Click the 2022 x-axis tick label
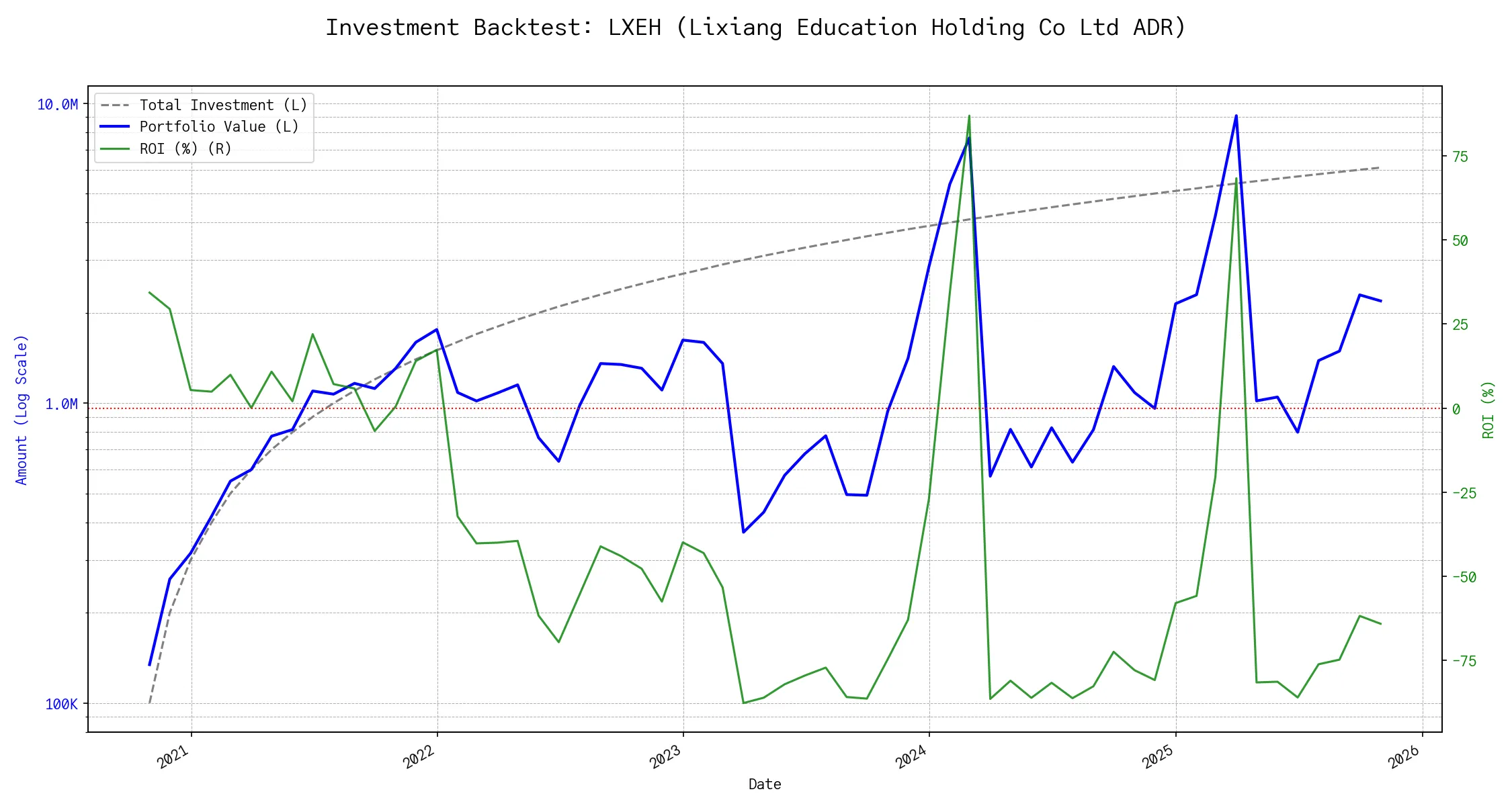This screenshot has height=806, width=1512. click(x=419, y=758)
